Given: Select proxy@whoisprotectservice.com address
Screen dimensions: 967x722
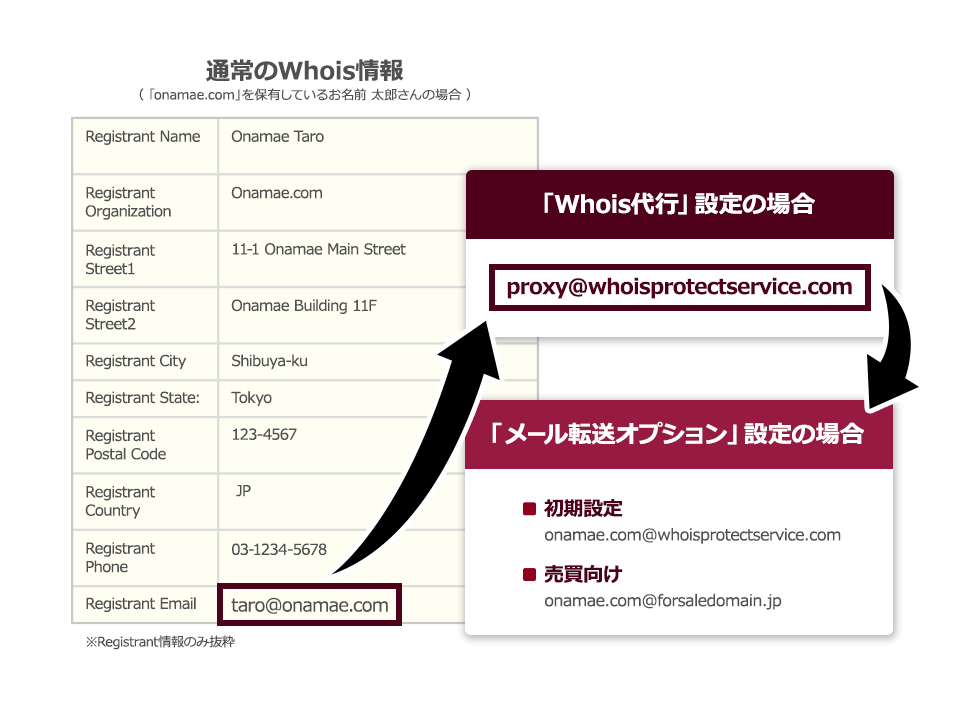Looking at the screenshot, I should [x=680, y=287].
